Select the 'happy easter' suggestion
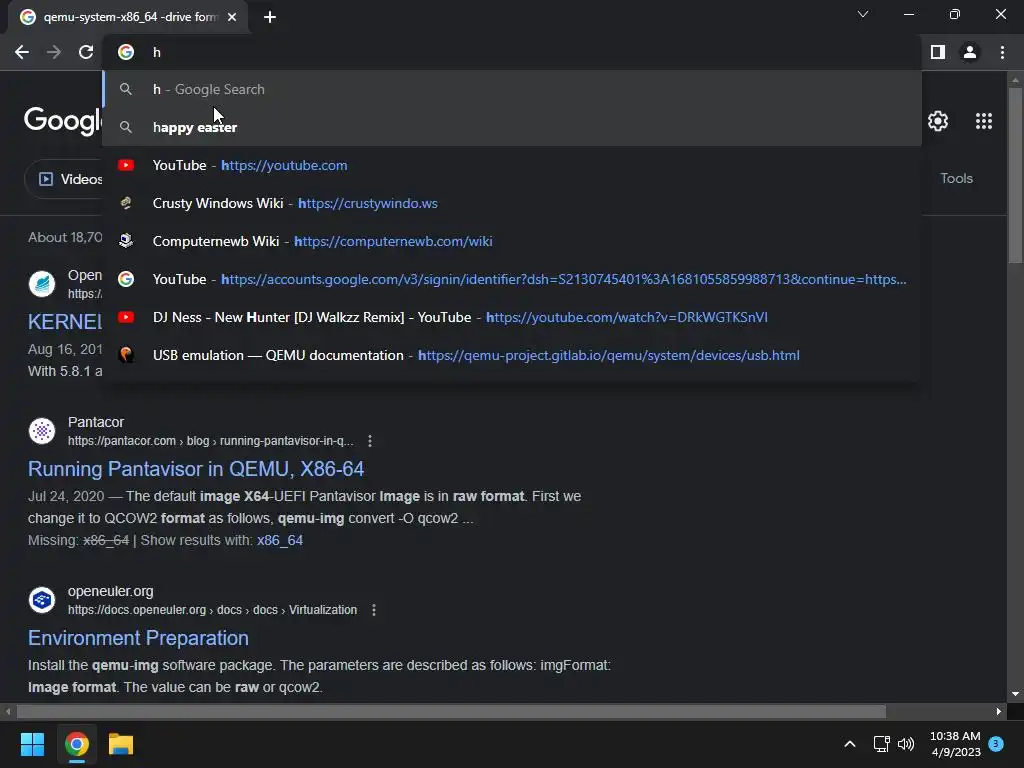Screen dimensions: 1024x768 pyautogui.click(x=512, y=127)
